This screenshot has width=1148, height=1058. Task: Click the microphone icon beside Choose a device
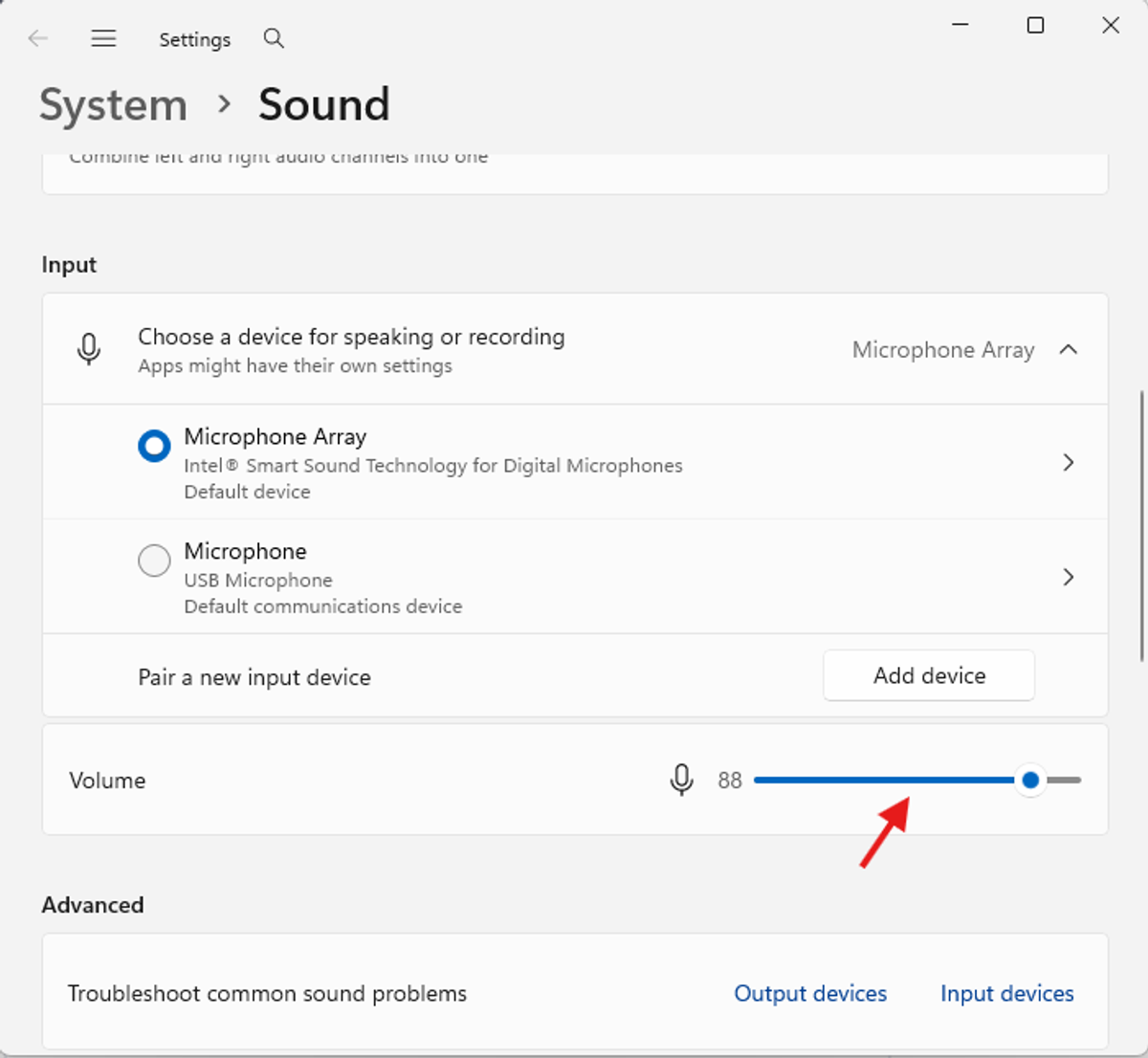point(89,349)
